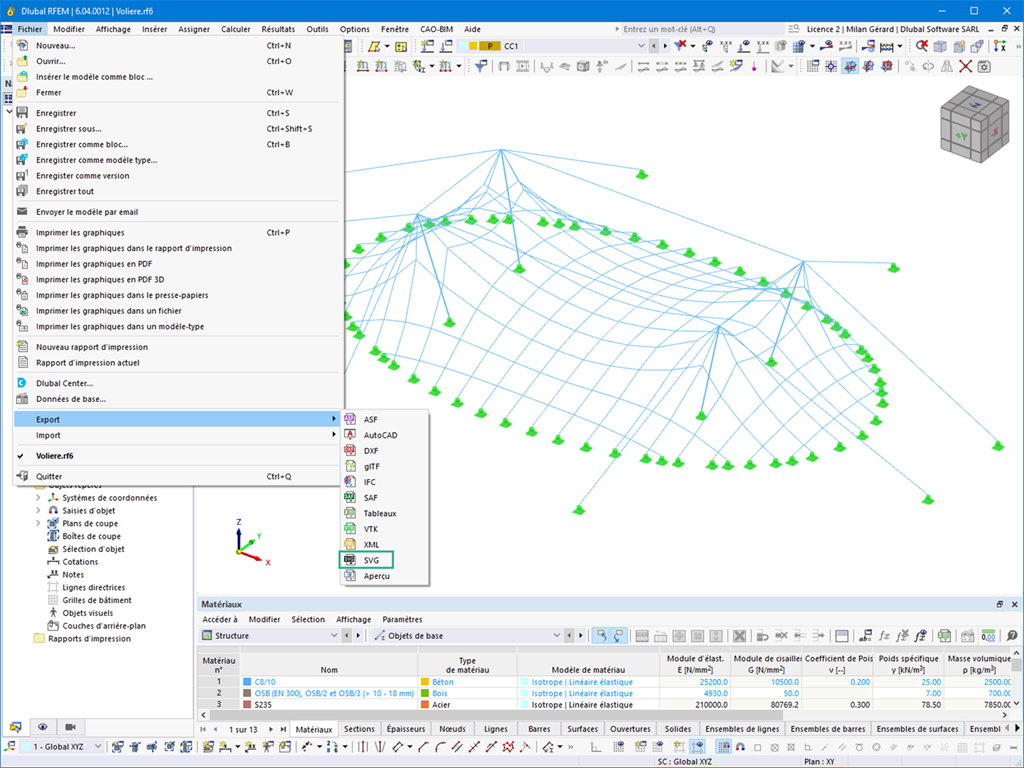Click the Dlubal Center icon
The width and height of the screenshot is (1024, 768).
22,383
